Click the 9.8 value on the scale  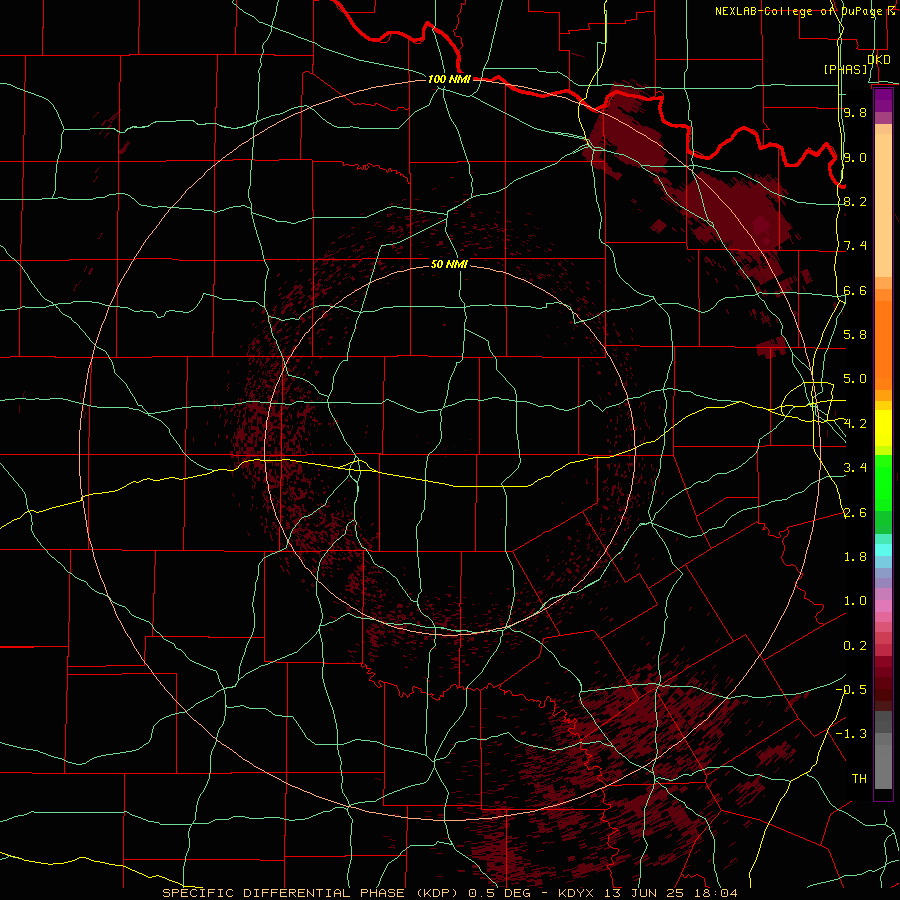pyautogui.click(x=855, y=112)
